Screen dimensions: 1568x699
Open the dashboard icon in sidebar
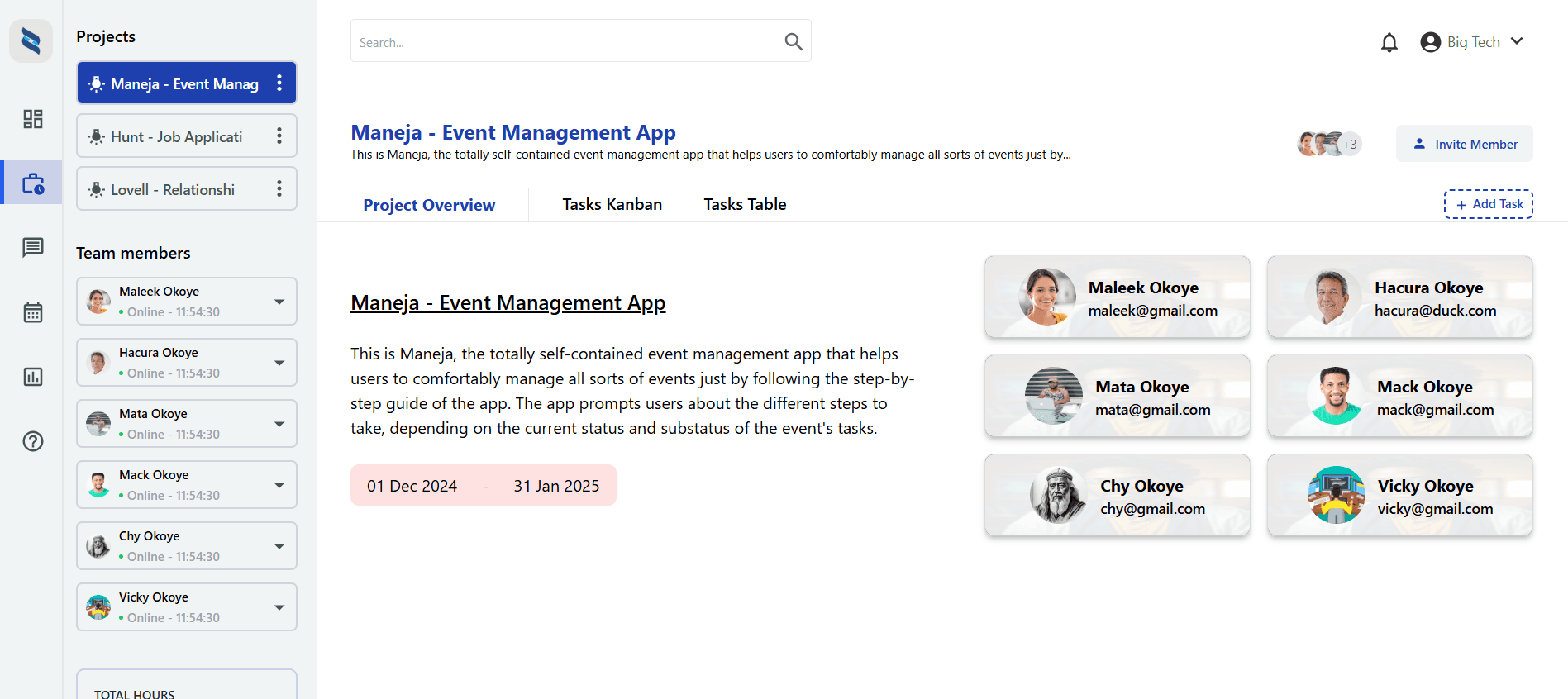[x=33, y=119]
